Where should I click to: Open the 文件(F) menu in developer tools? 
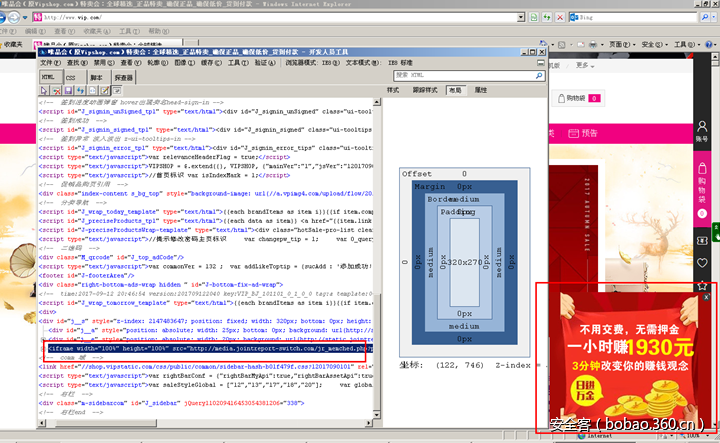(51, 62)
